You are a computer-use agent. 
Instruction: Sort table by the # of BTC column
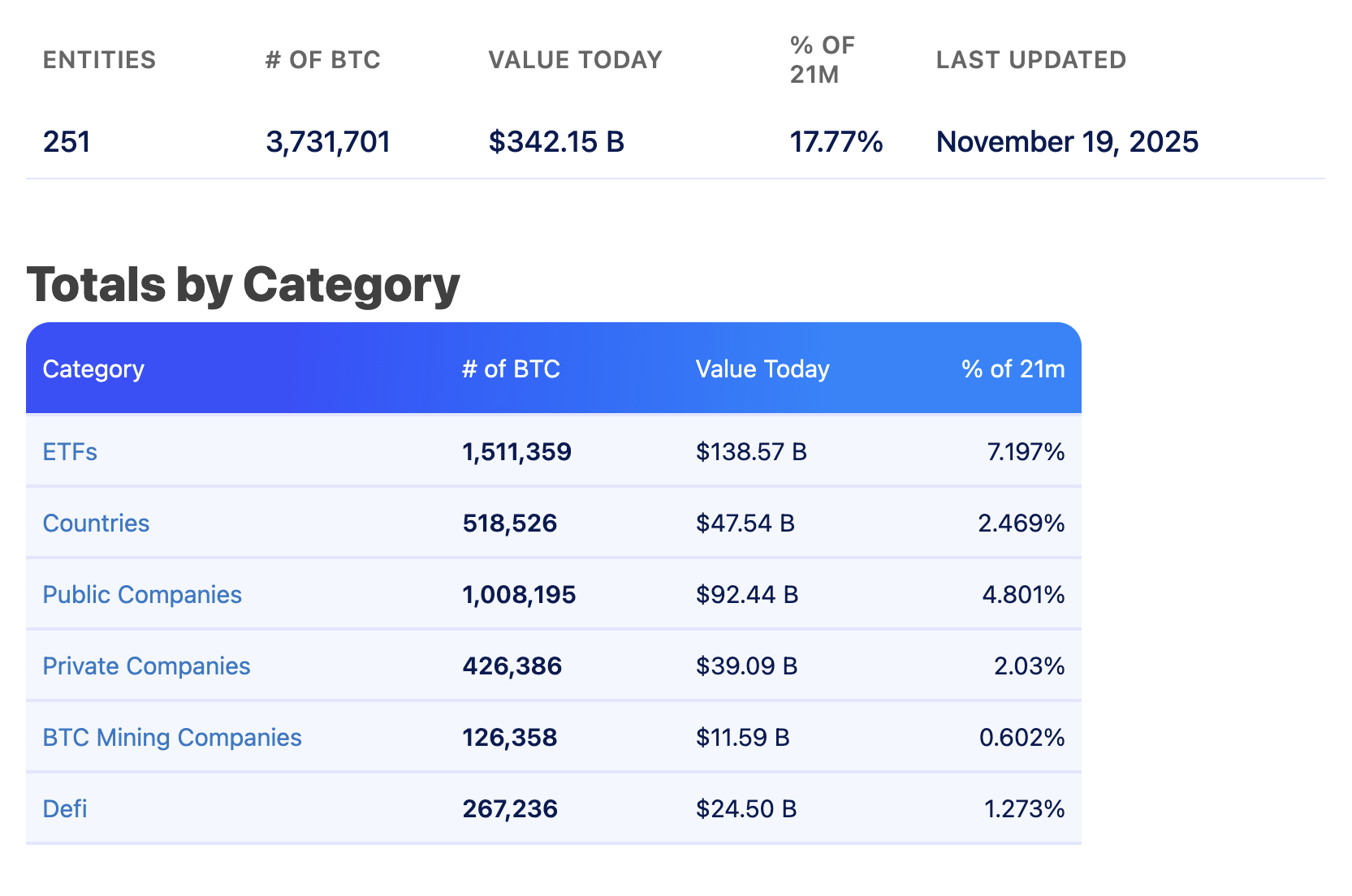(510, 369)
